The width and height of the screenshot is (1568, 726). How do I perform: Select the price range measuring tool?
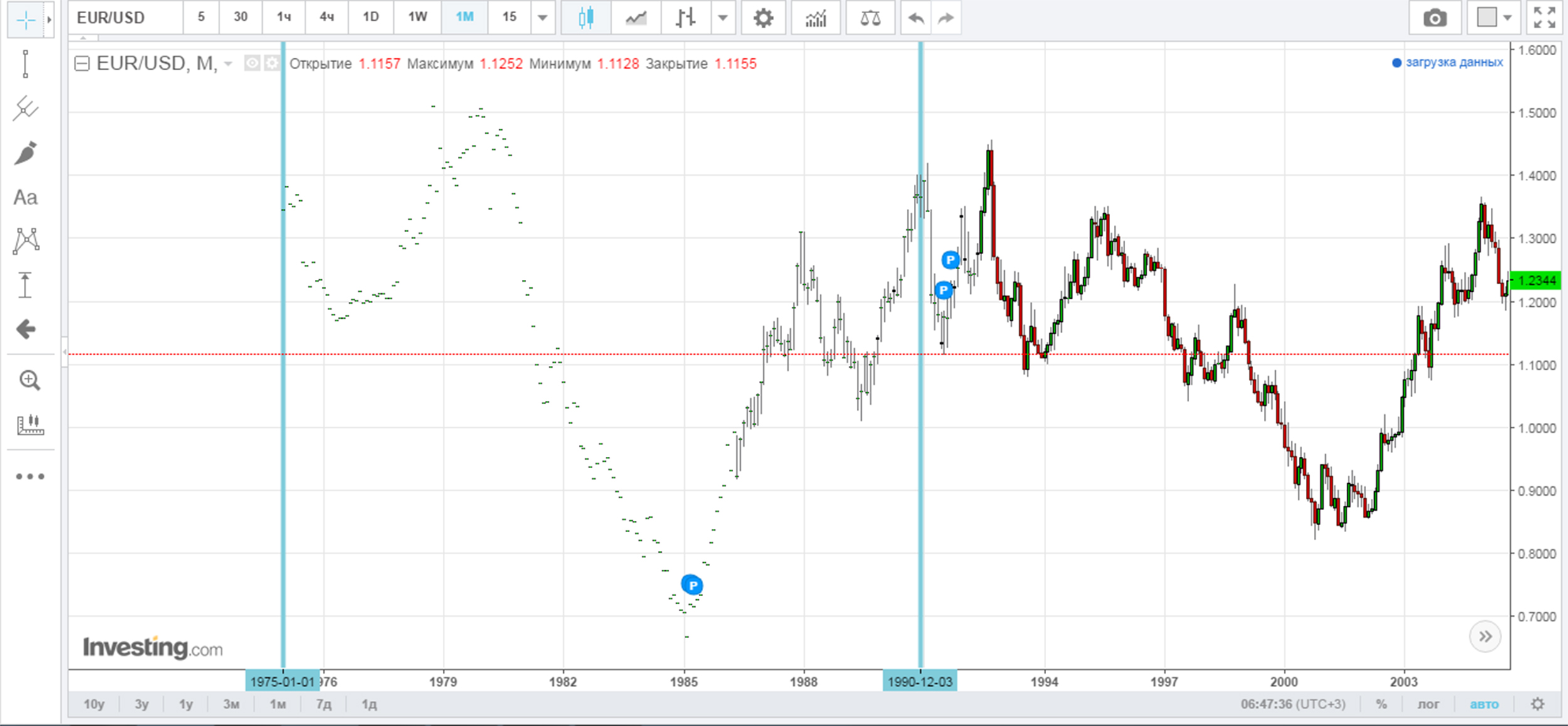tap(25, 285)
